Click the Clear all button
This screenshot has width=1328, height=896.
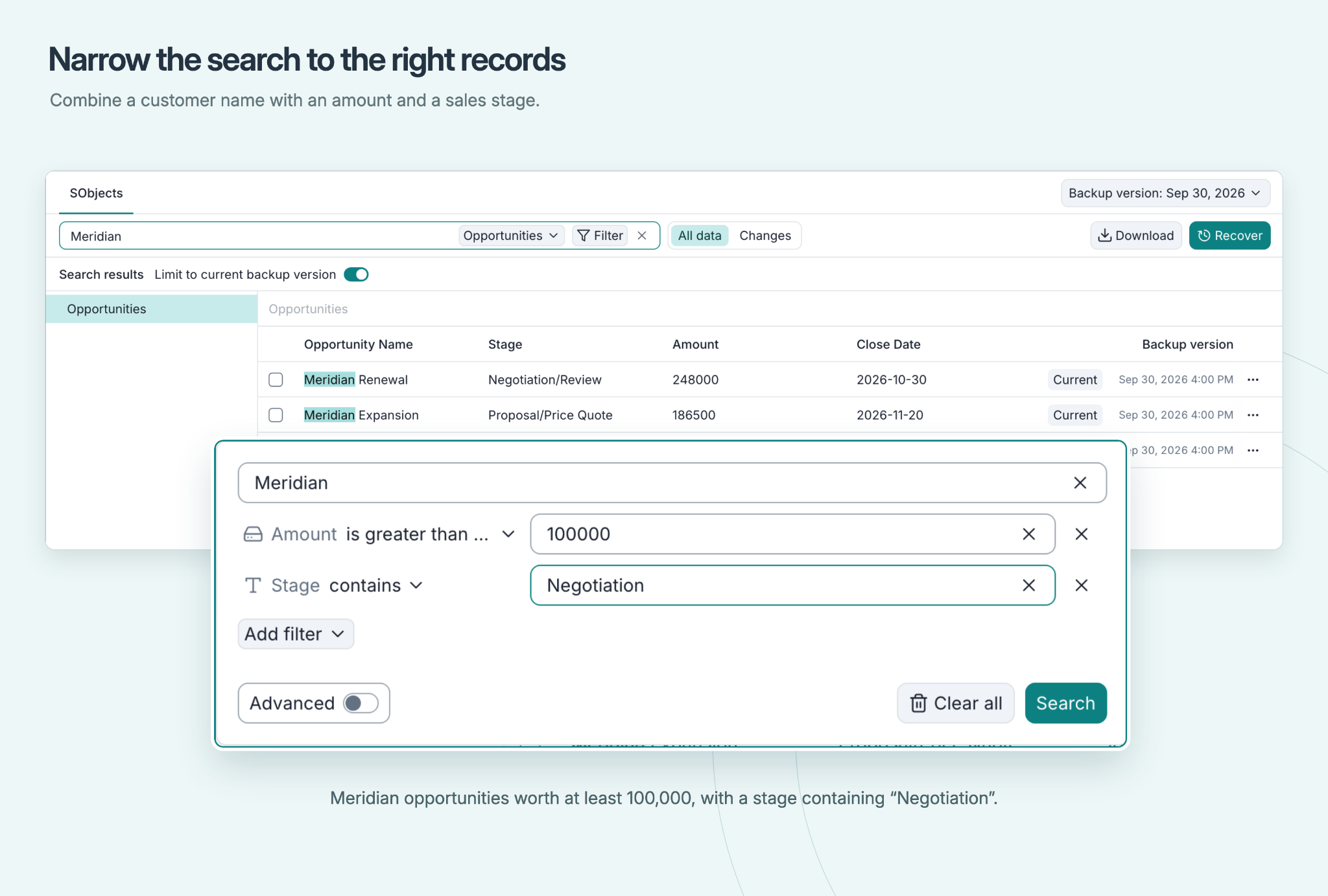[955, 703]
